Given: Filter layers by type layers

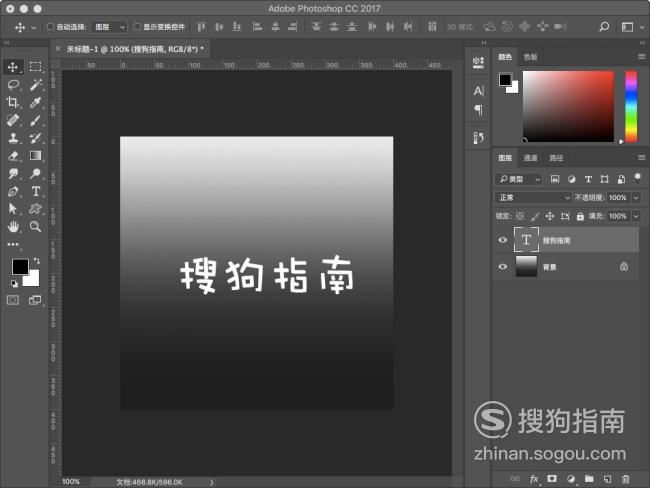Looking at the screenshot, I should 588,179.
